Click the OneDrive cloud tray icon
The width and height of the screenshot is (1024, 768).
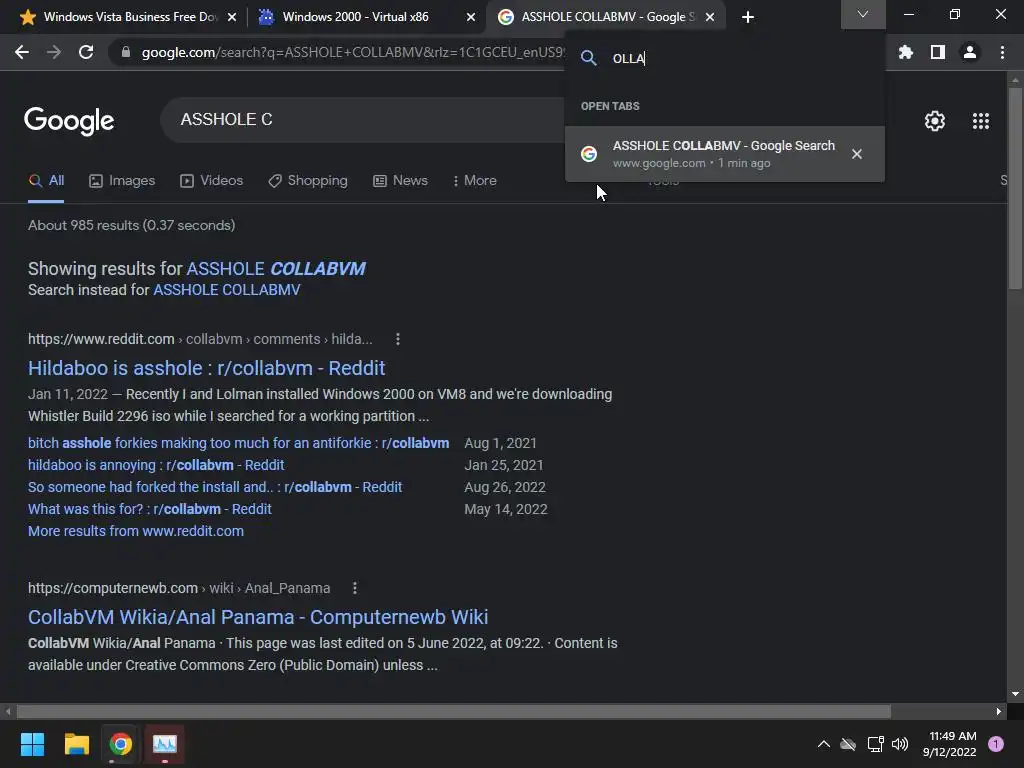(x=848, y=744)
